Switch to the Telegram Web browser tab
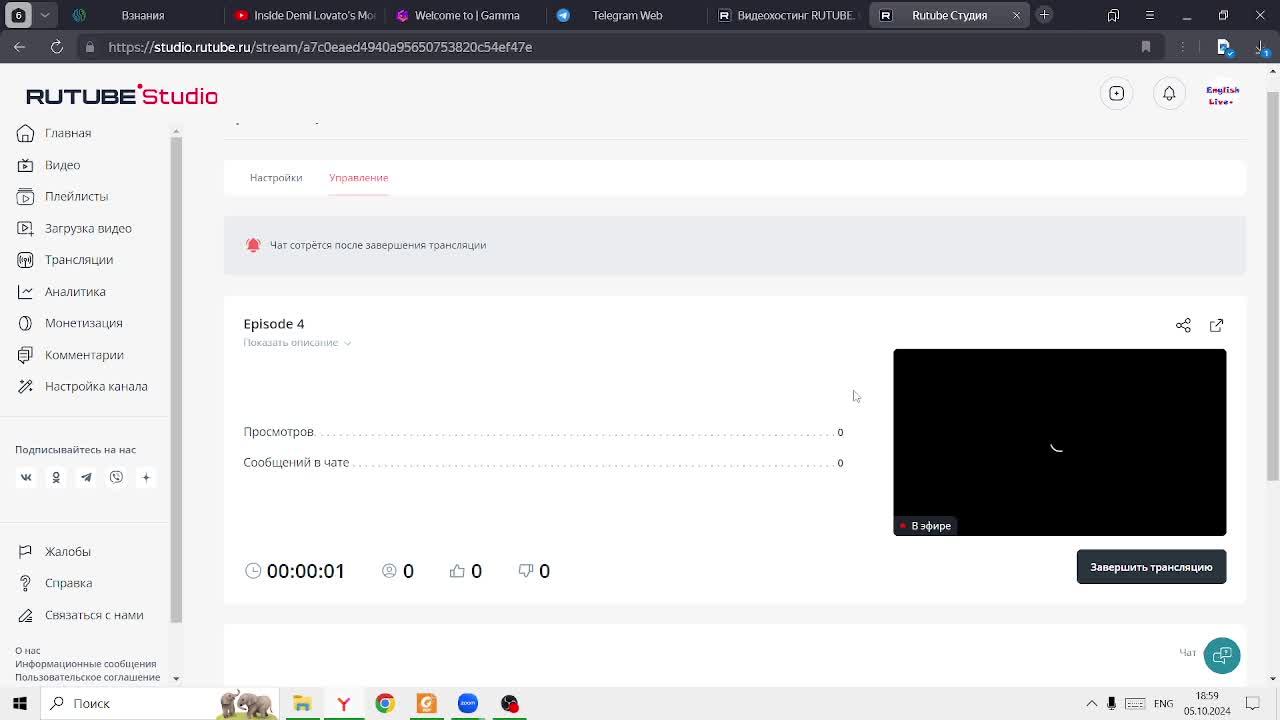1280x720 pixels. (x=627, y=15)
